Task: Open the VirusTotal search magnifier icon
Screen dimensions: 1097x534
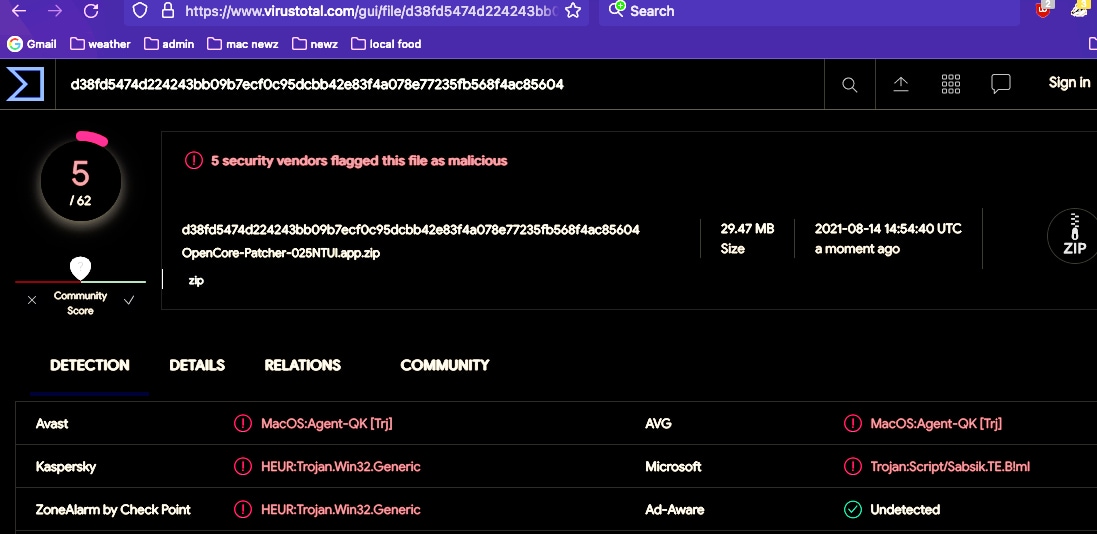Action: click(x=849, y=85)
